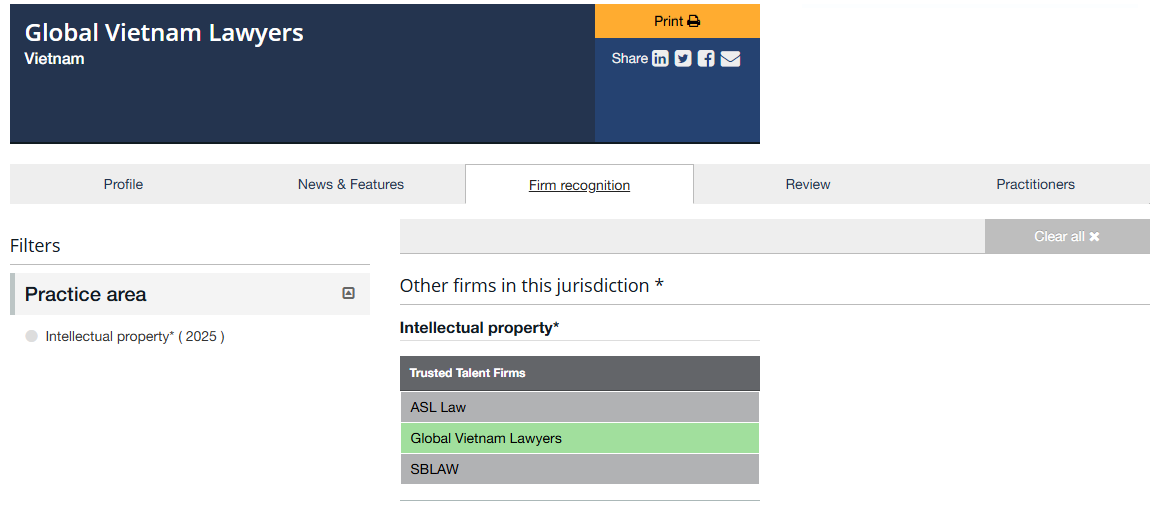
Task: Select highlighted Global Vietnam Lawyers row
Action: point(486,438)
